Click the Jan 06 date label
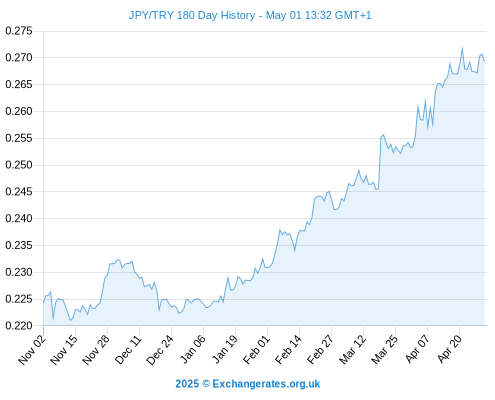 click(192, 349)
